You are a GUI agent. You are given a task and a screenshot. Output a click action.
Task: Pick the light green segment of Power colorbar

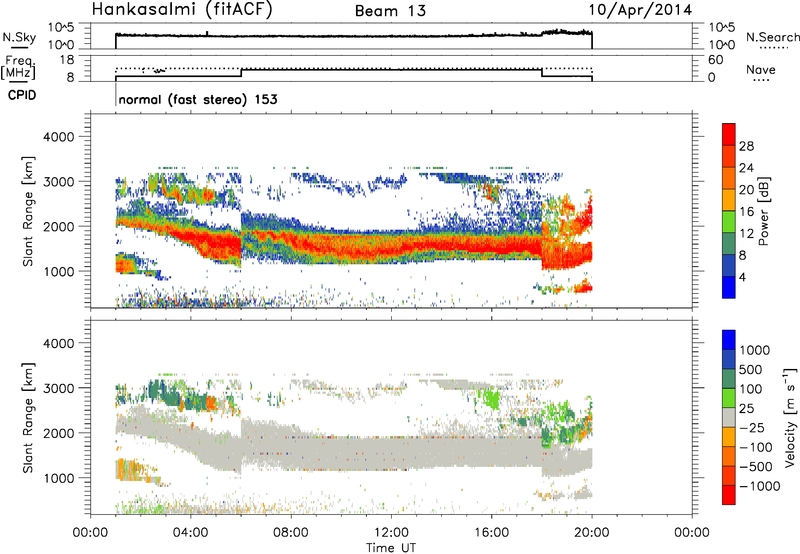(729, 223)
